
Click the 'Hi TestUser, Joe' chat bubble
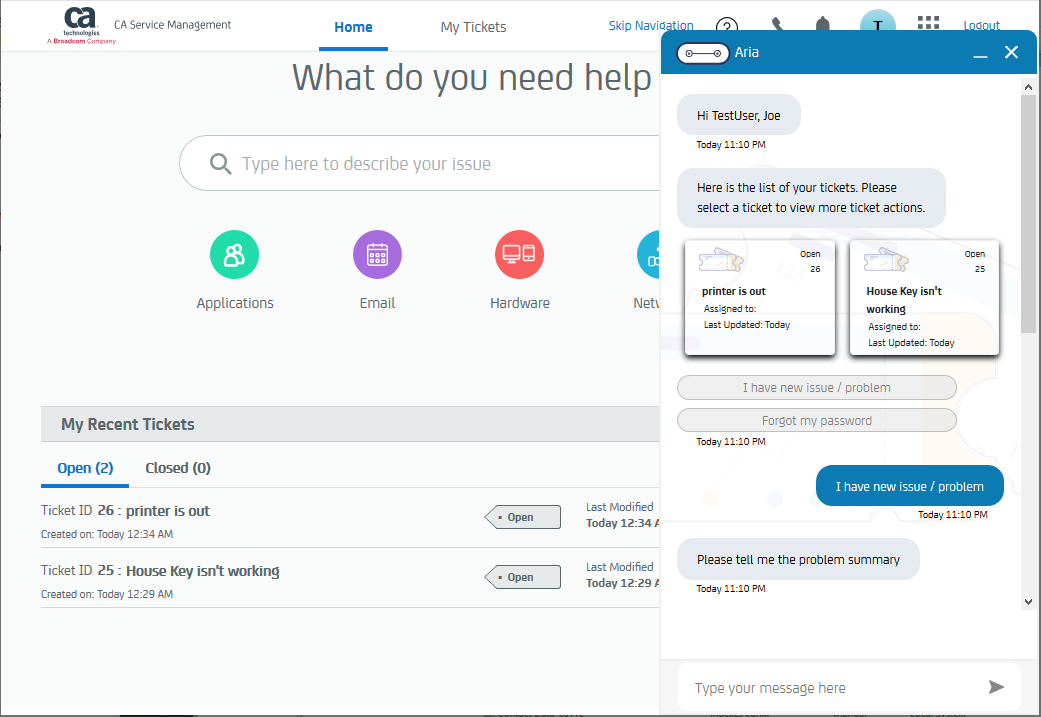coord(739,116)
